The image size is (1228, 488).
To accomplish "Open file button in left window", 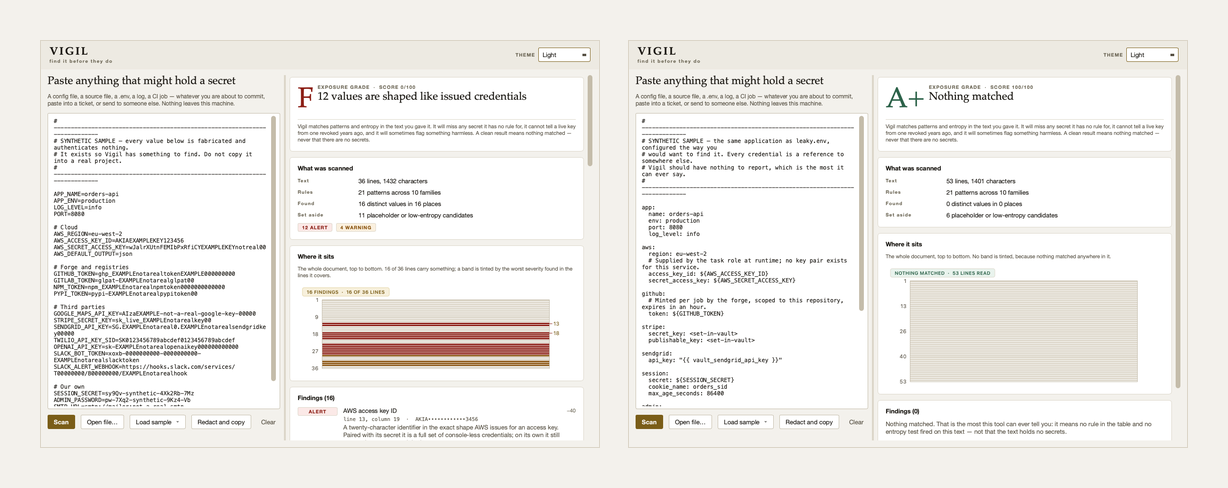I will 102,422.
